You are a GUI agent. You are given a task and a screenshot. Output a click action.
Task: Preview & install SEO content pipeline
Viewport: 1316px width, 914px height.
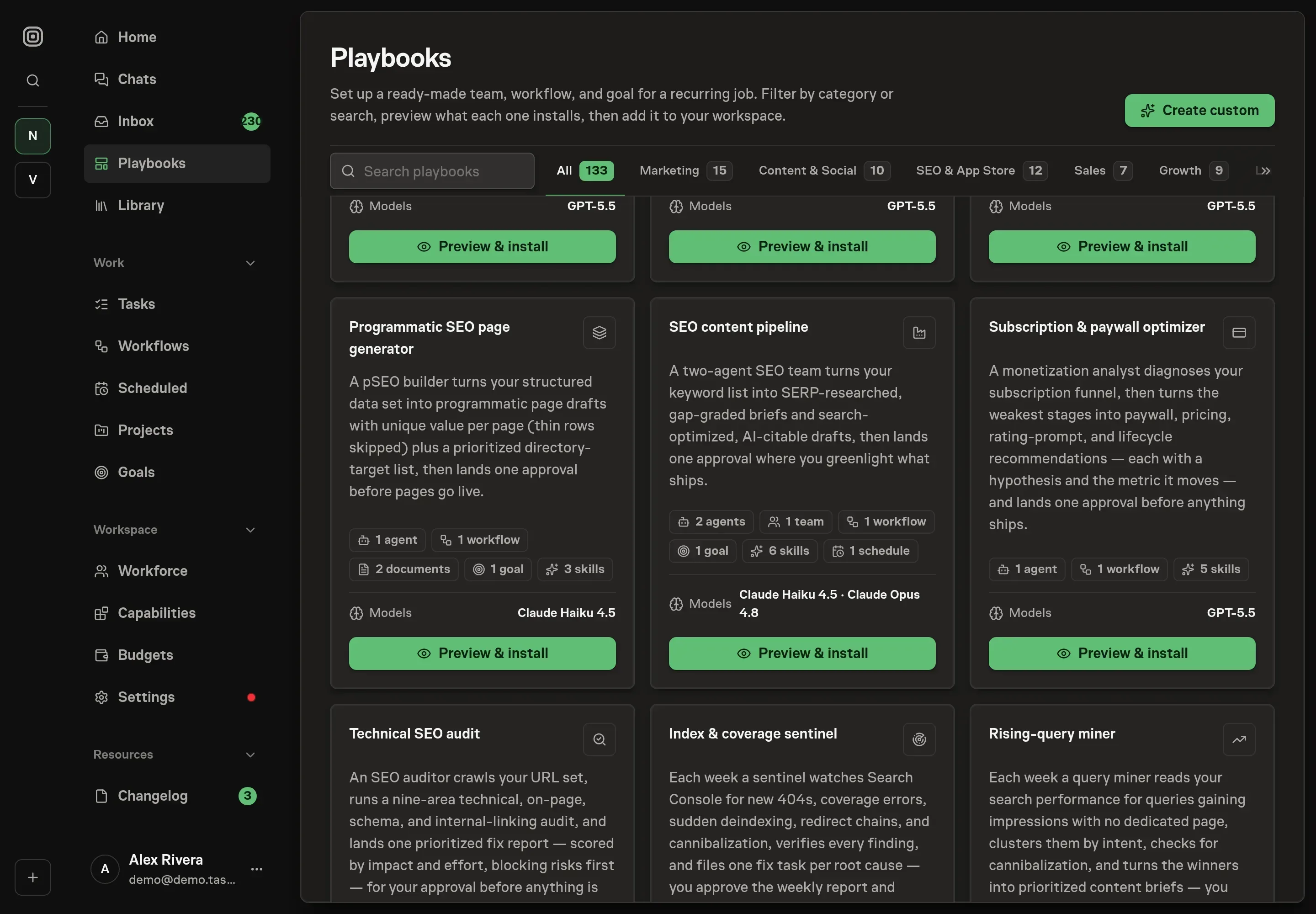point(802,654)
